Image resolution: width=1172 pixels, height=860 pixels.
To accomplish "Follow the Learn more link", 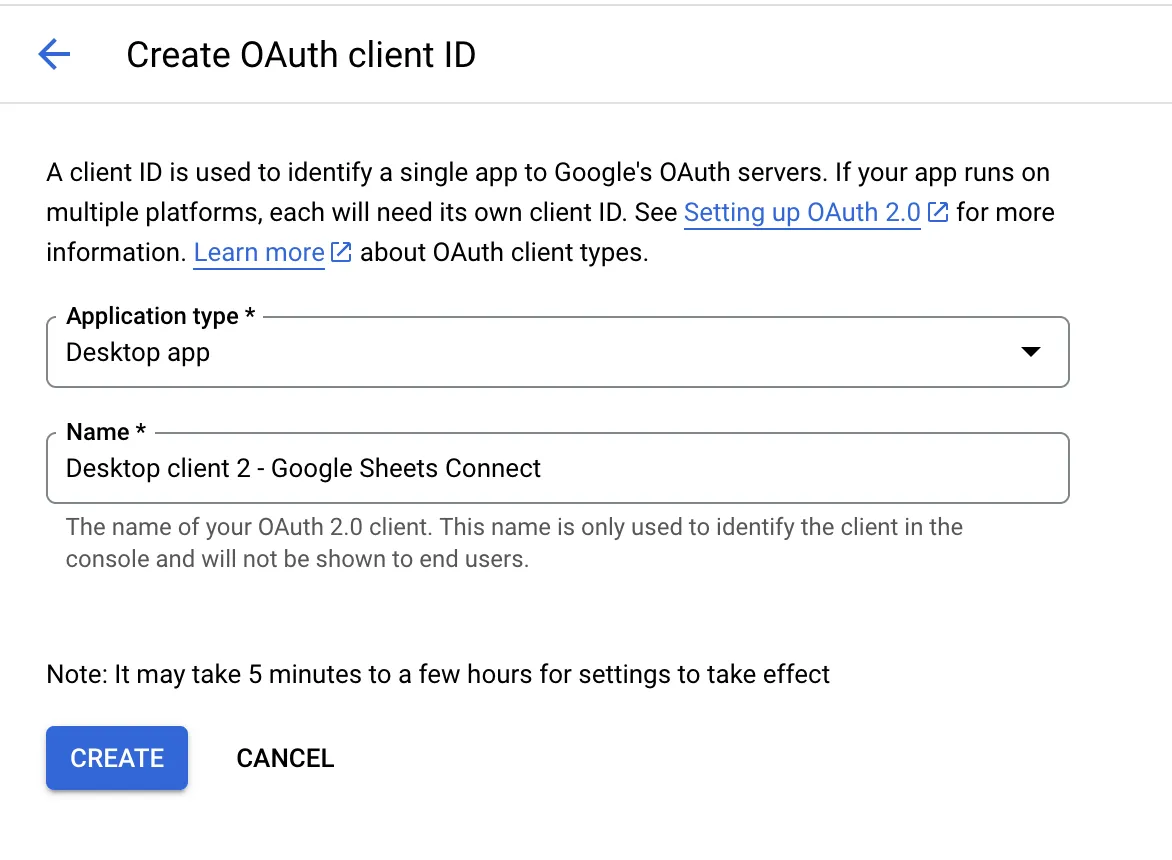I will [x=259, y=253].
